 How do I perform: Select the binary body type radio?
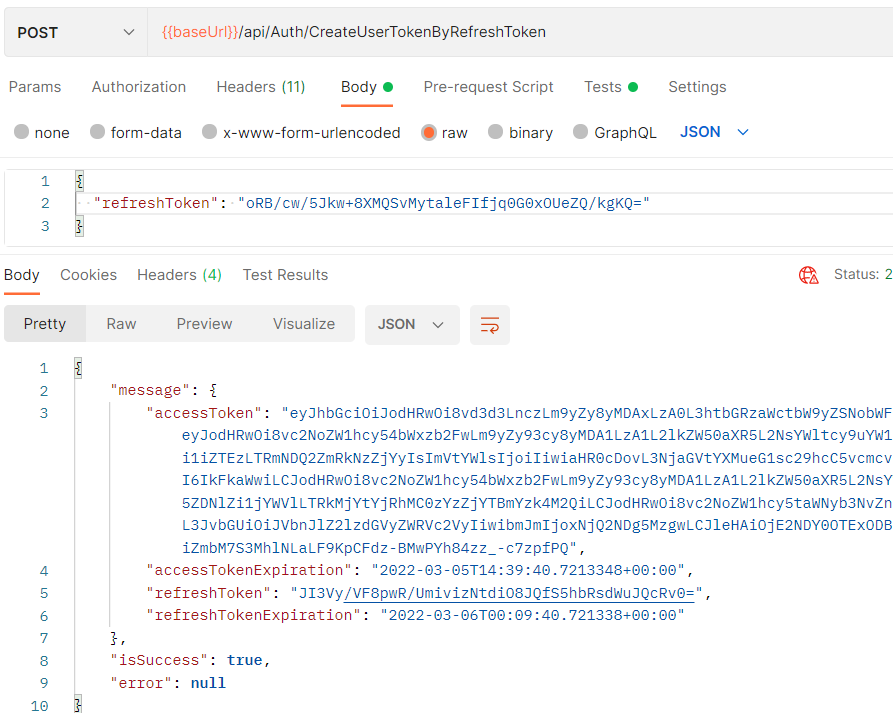495,132
